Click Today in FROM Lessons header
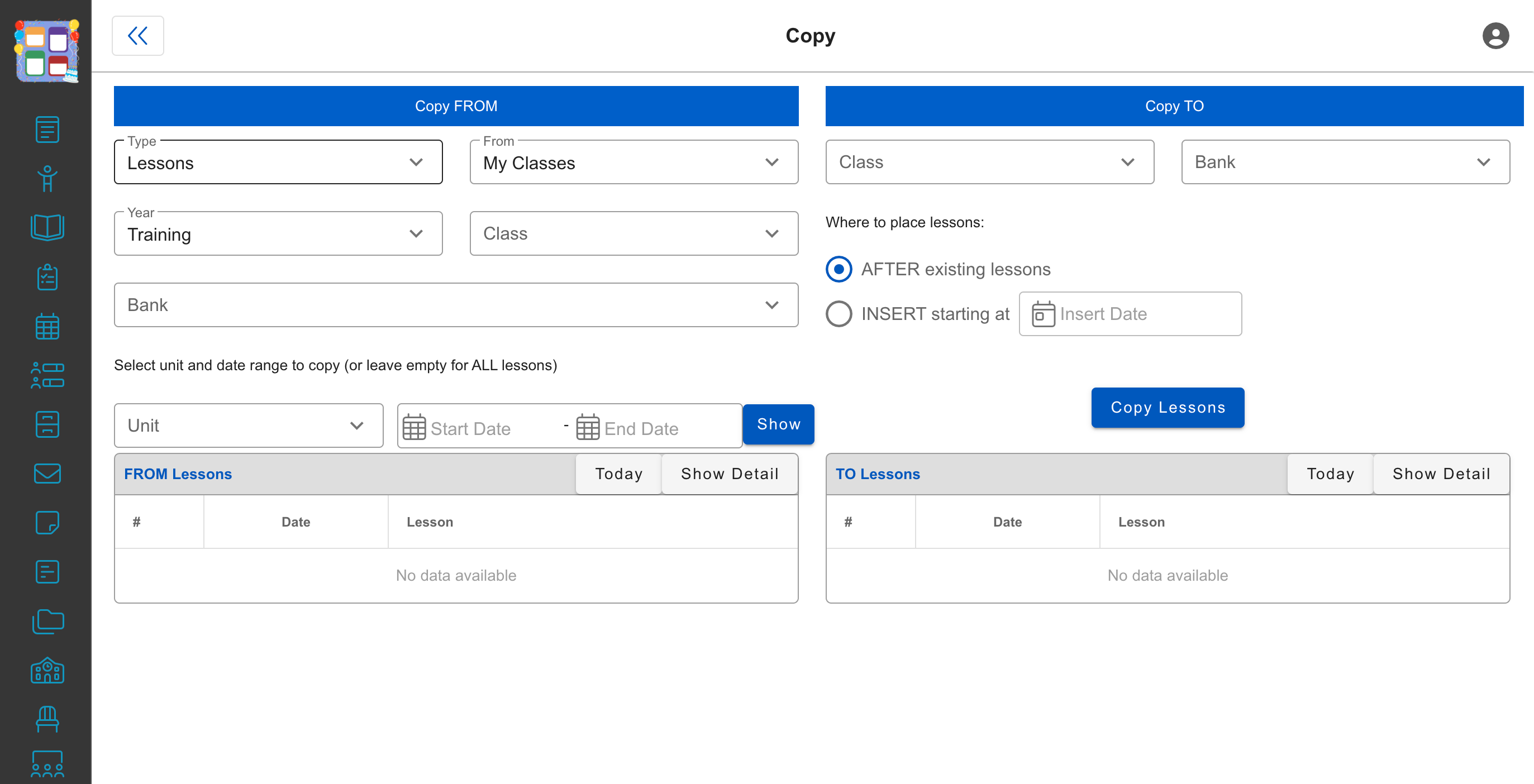1534x784 pixels. point(619,474)
